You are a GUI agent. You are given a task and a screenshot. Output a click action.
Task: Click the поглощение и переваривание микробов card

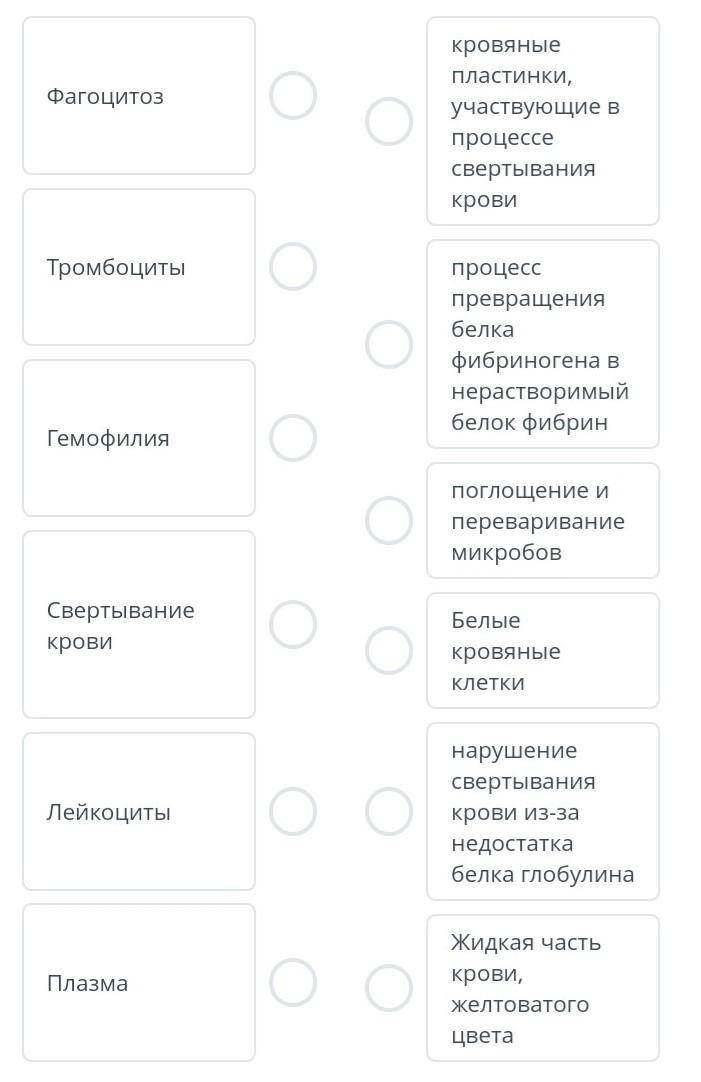point(543,521)
